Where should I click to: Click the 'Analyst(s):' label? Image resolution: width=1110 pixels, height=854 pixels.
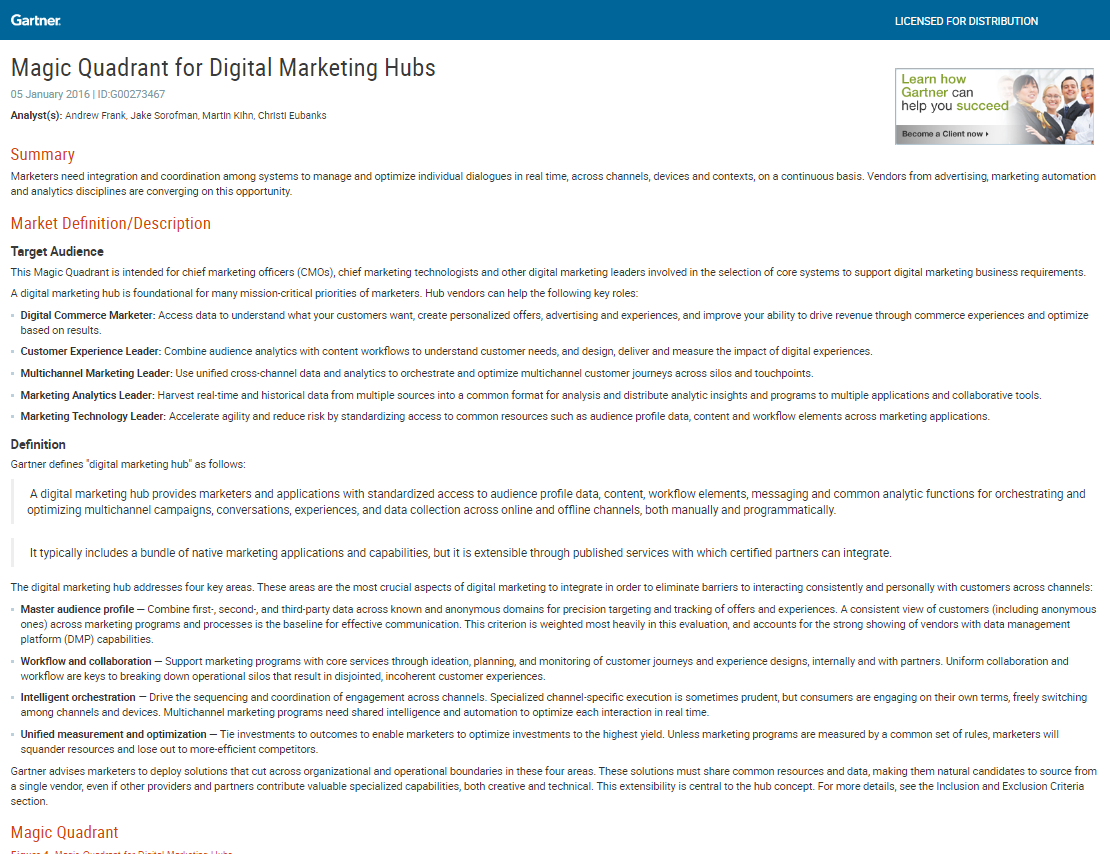tap(36, 115)
